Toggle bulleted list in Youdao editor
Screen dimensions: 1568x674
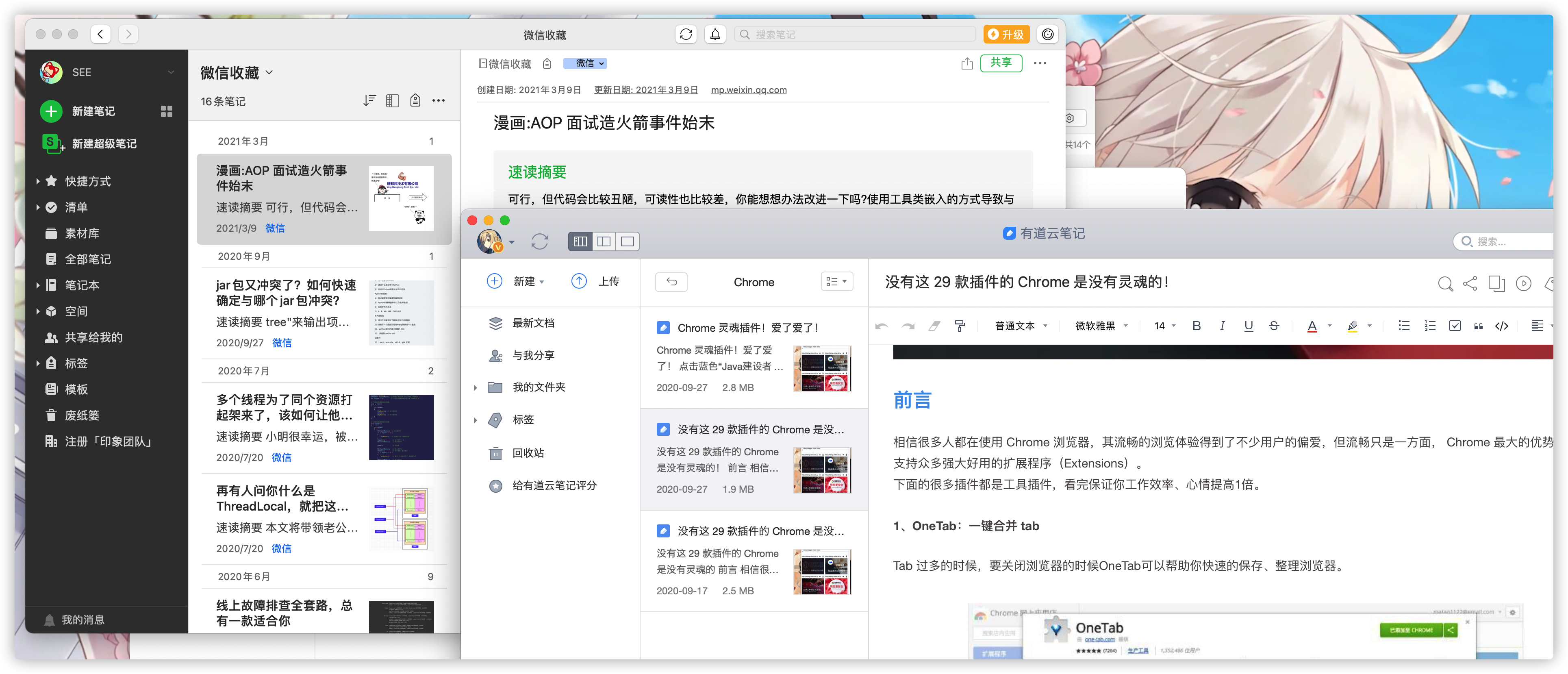click(x=1404, y=326)
